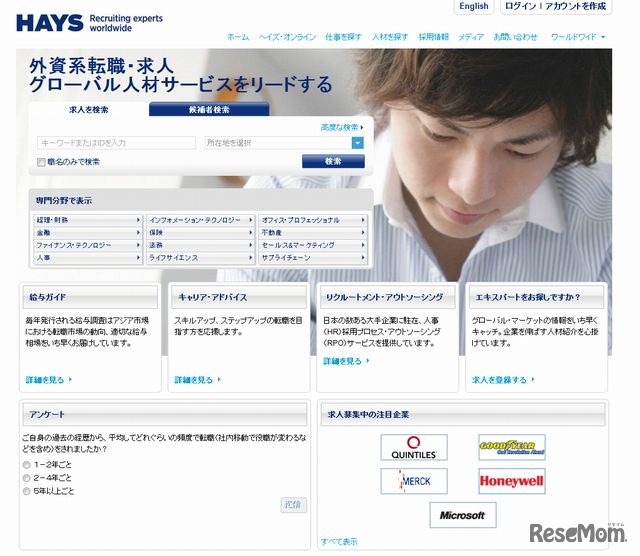Open the Honeywell company logo
This screenshot has width=640, height=556.
[511, 481]
